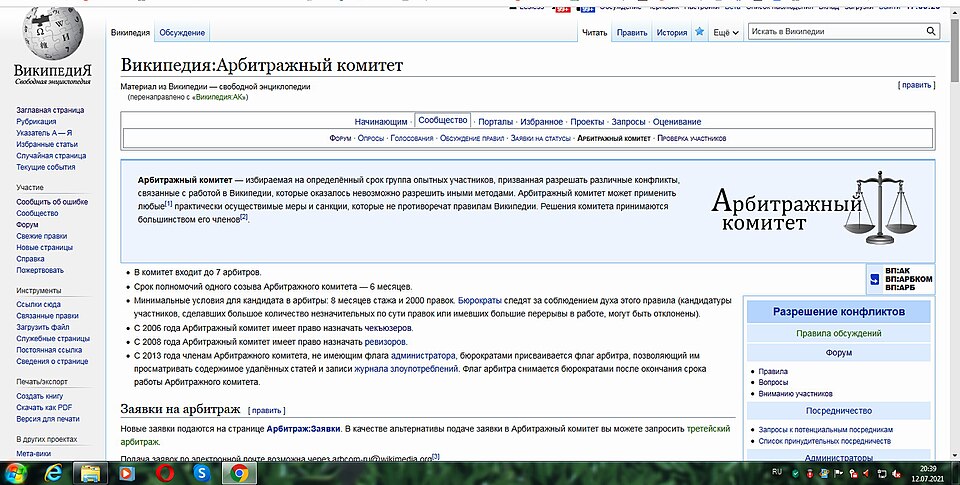Open the Арбитраж:Заявки link

tap(303, 429)
